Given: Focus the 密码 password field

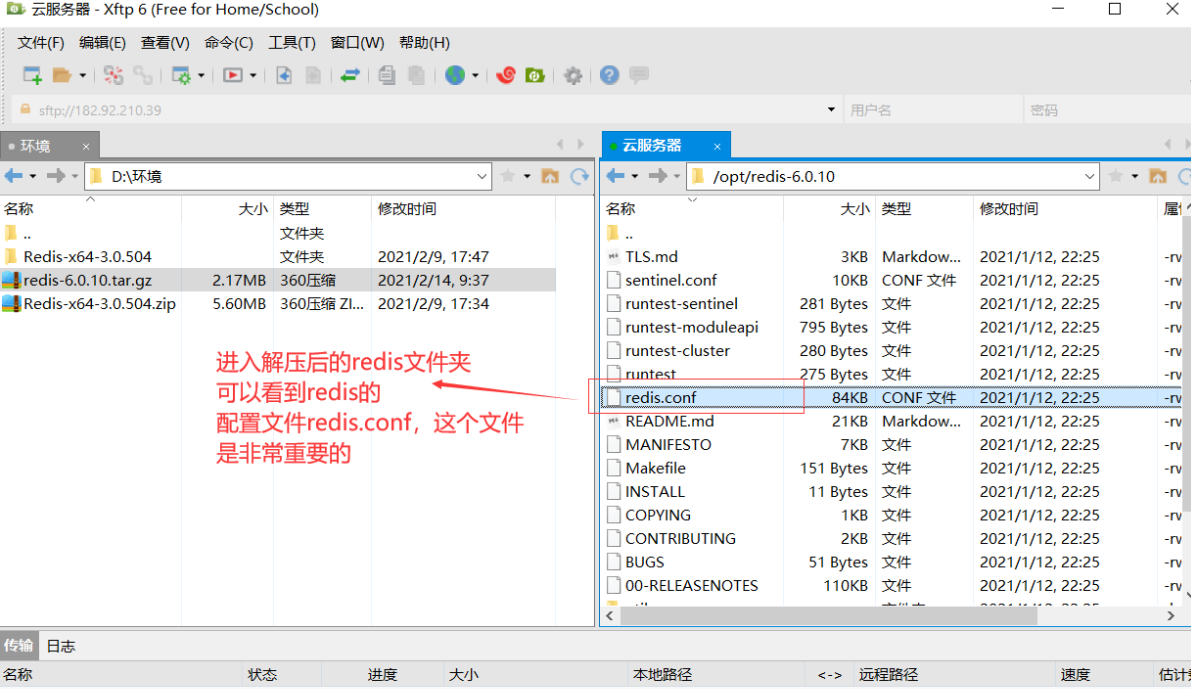Looking at the screenshot, I should 1107,110.
